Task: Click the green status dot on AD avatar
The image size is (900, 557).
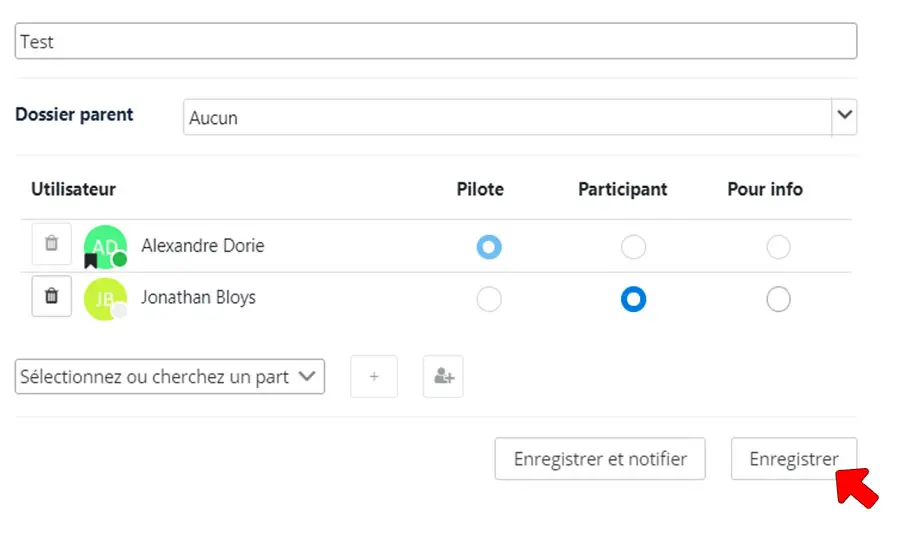Action: point(120,260)
